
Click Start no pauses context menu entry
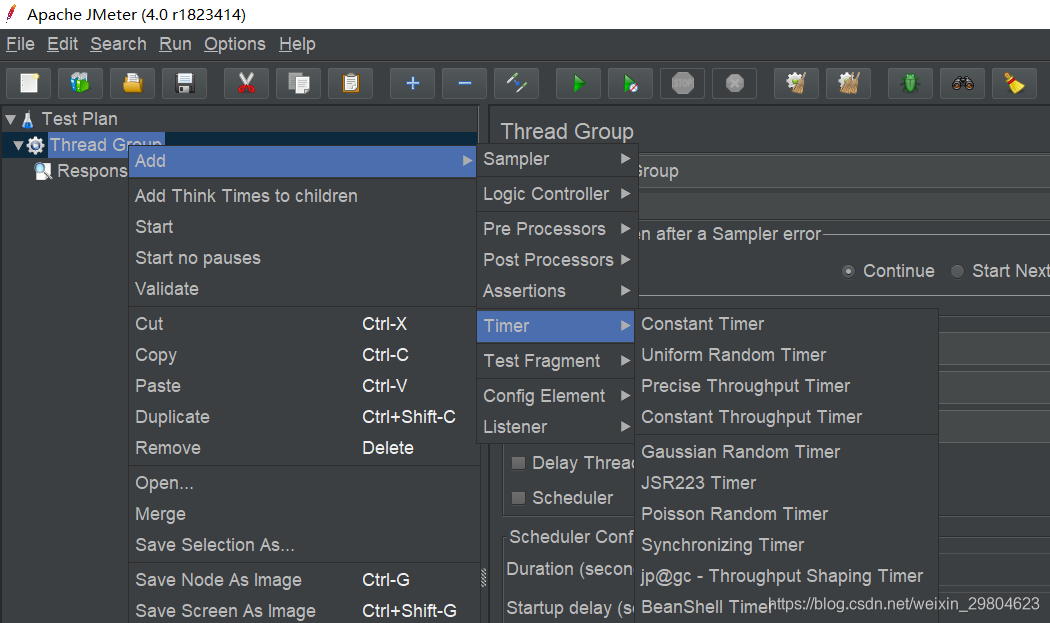click(303, 259)
